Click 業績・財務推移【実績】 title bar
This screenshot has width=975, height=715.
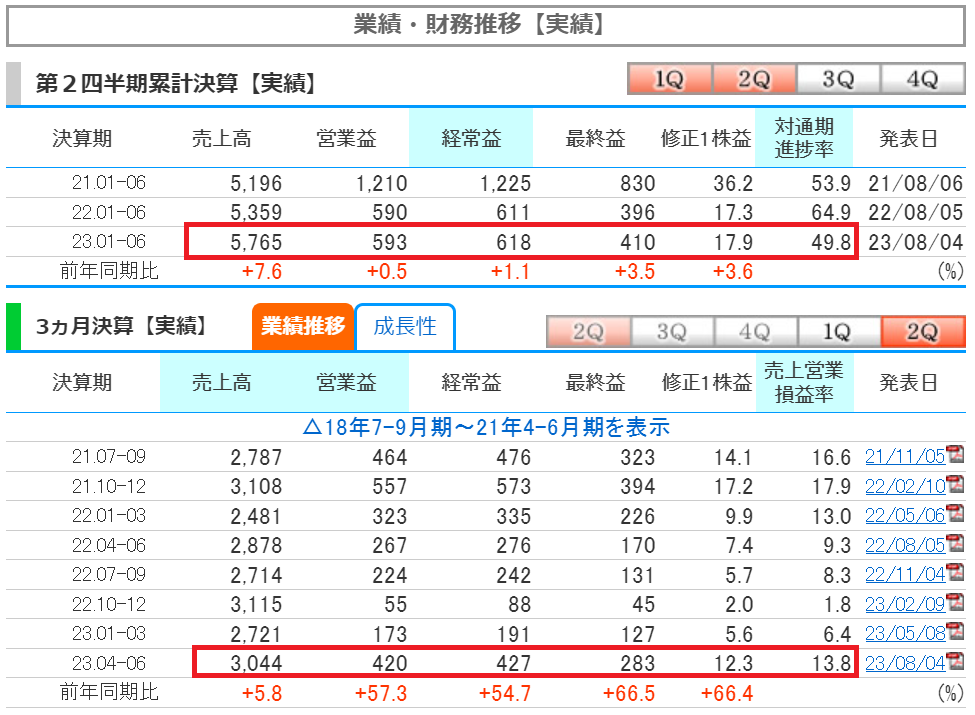(486, 25)
